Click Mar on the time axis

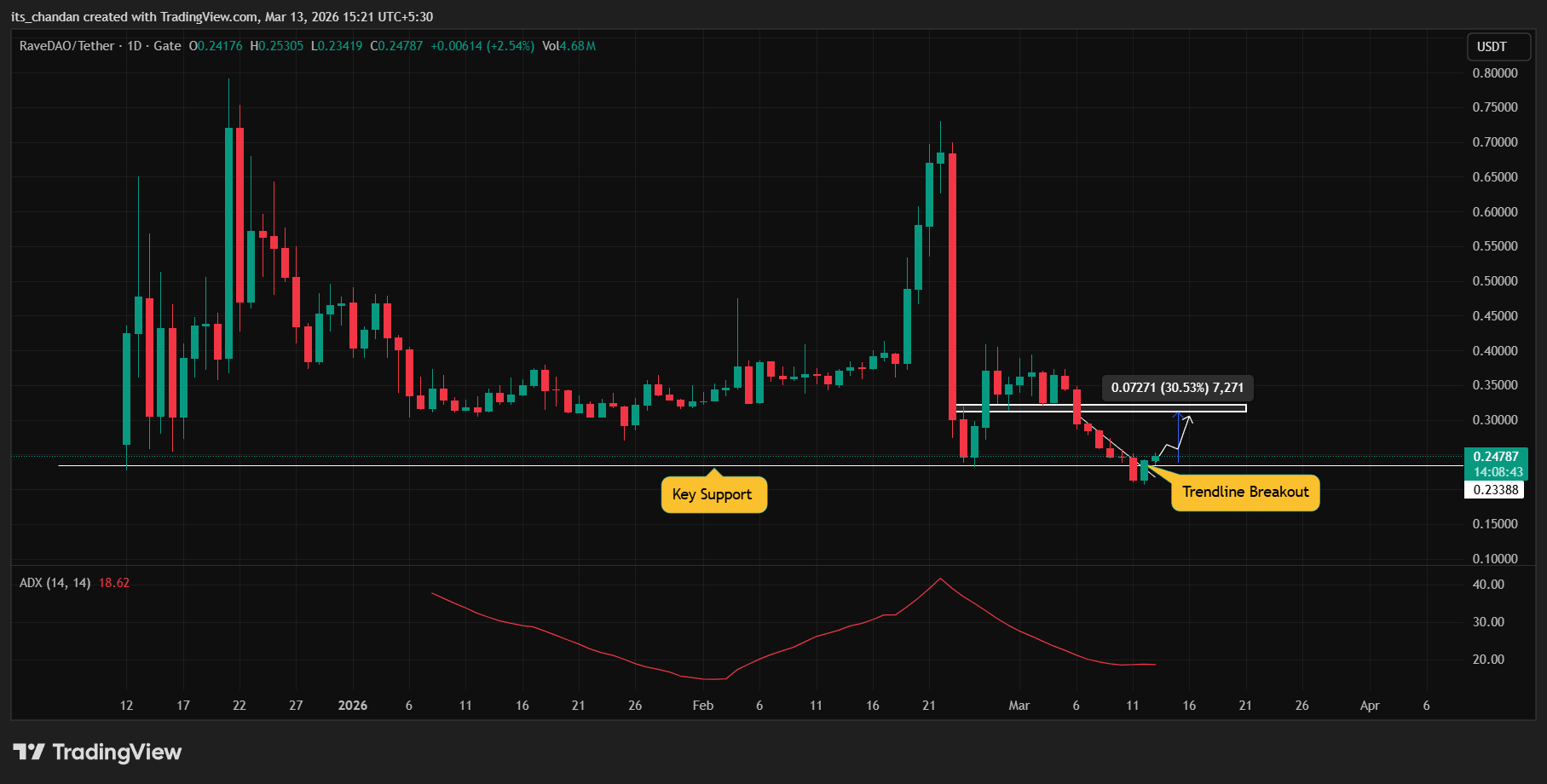tap(1019, 706)
